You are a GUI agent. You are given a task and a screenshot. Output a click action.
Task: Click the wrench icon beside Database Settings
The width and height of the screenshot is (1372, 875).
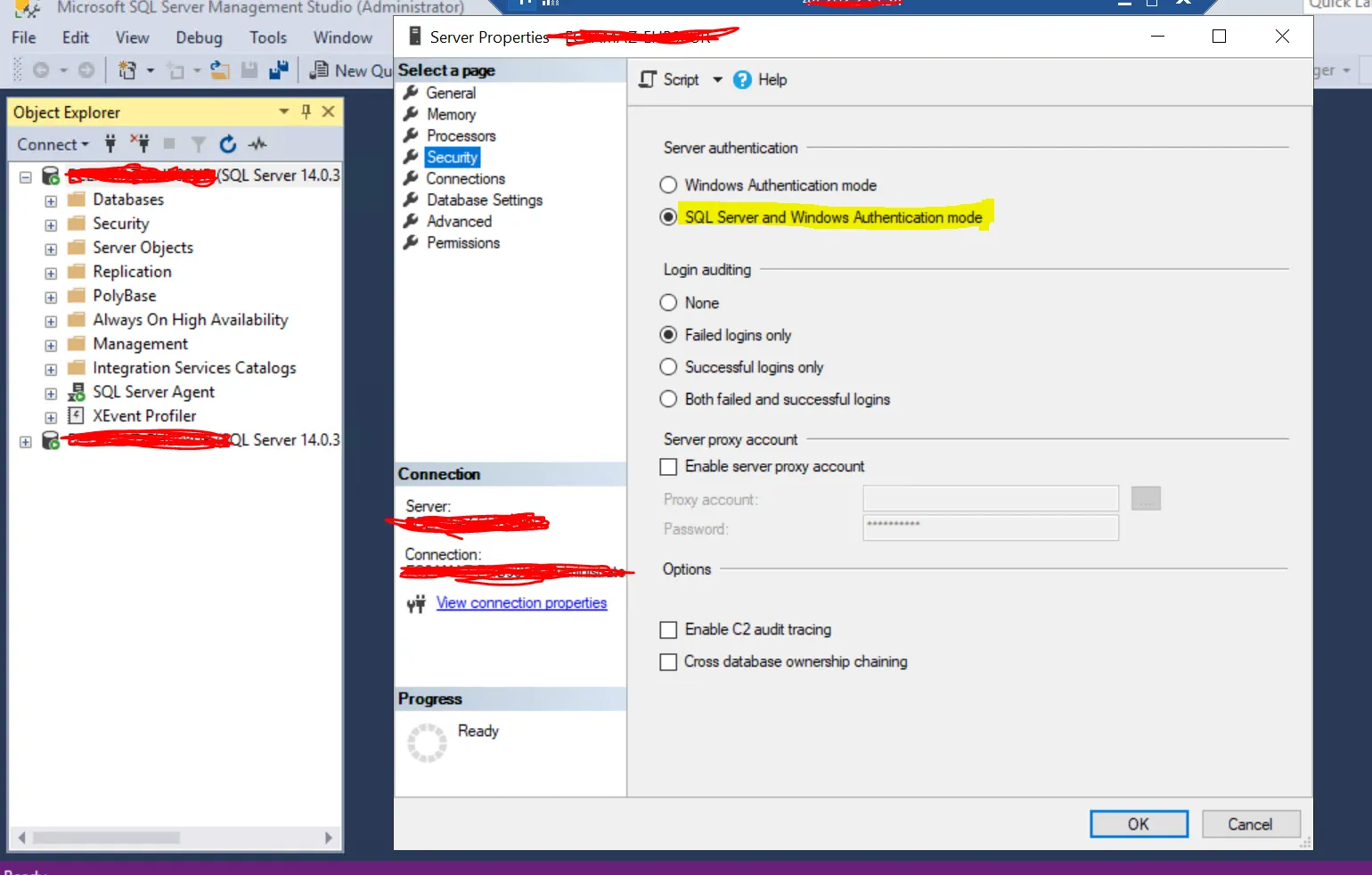point(411,200)
